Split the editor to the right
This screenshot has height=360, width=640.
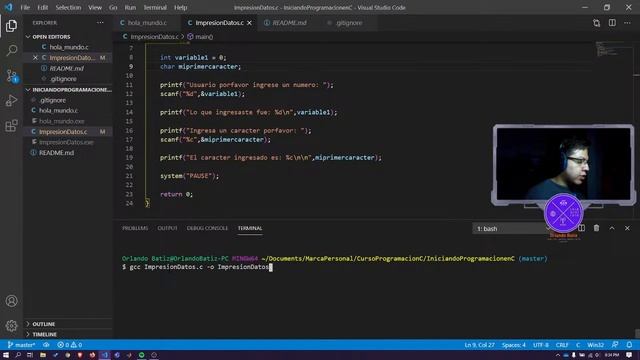[x=612, y=23]
